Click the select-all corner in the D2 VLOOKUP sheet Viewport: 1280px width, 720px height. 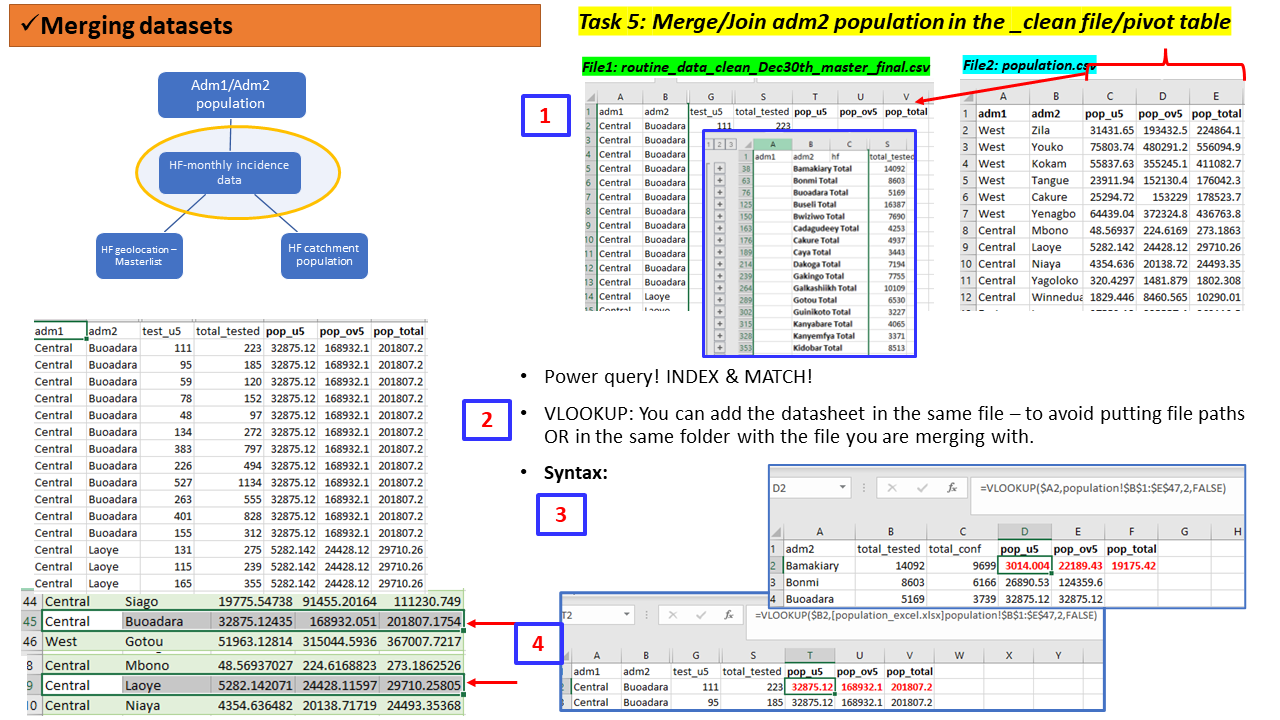click(x=775, y=532)
